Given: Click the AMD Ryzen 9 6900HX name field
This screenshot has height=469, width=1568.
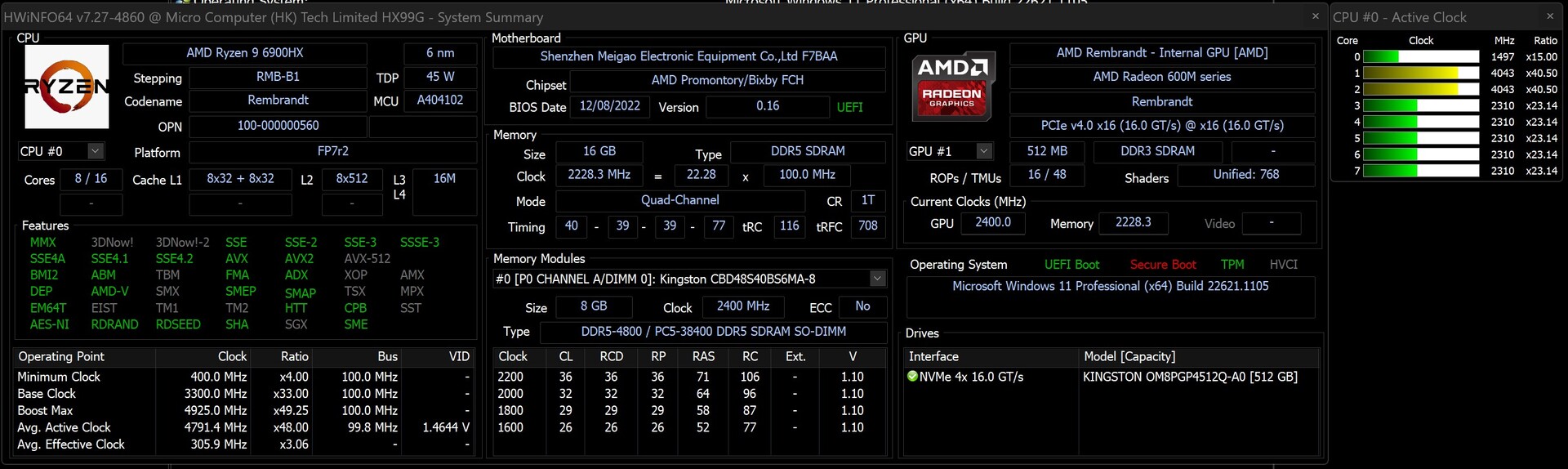Looking at the screenshot, I should [x=245, y=53].
